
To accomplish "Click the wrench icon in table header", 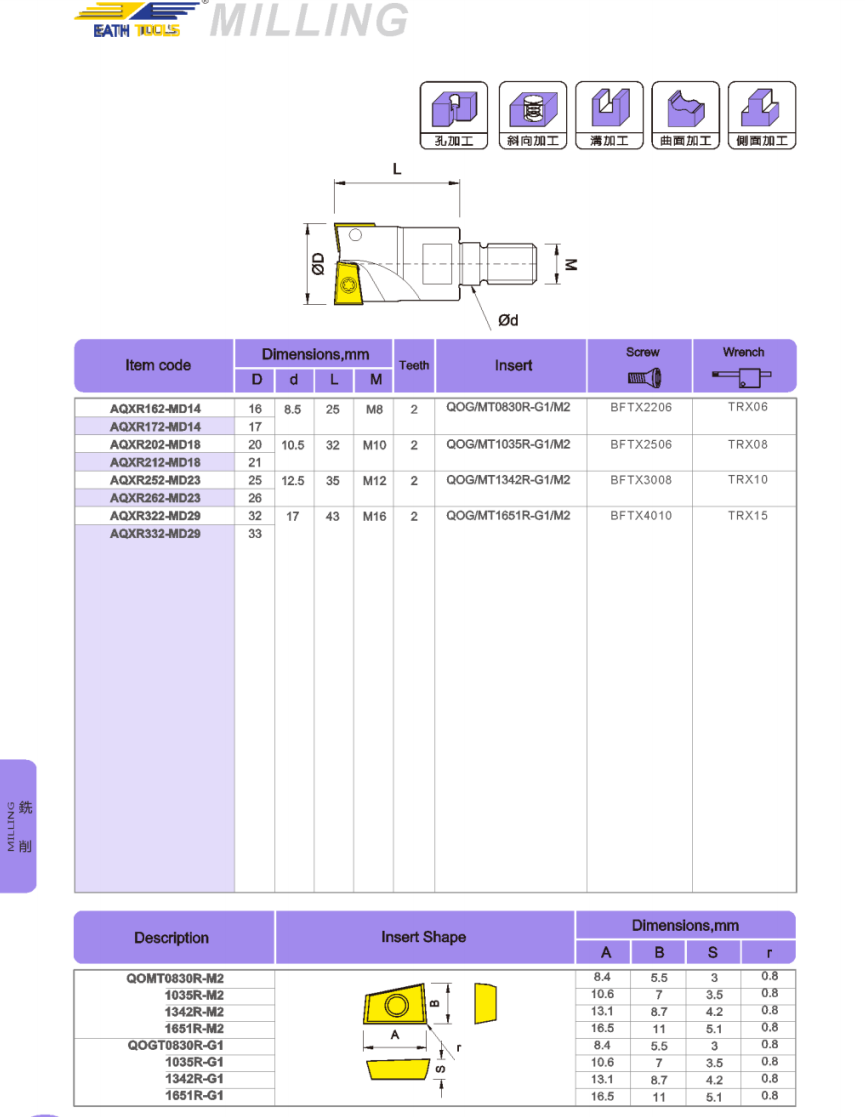I will (743, 378).
